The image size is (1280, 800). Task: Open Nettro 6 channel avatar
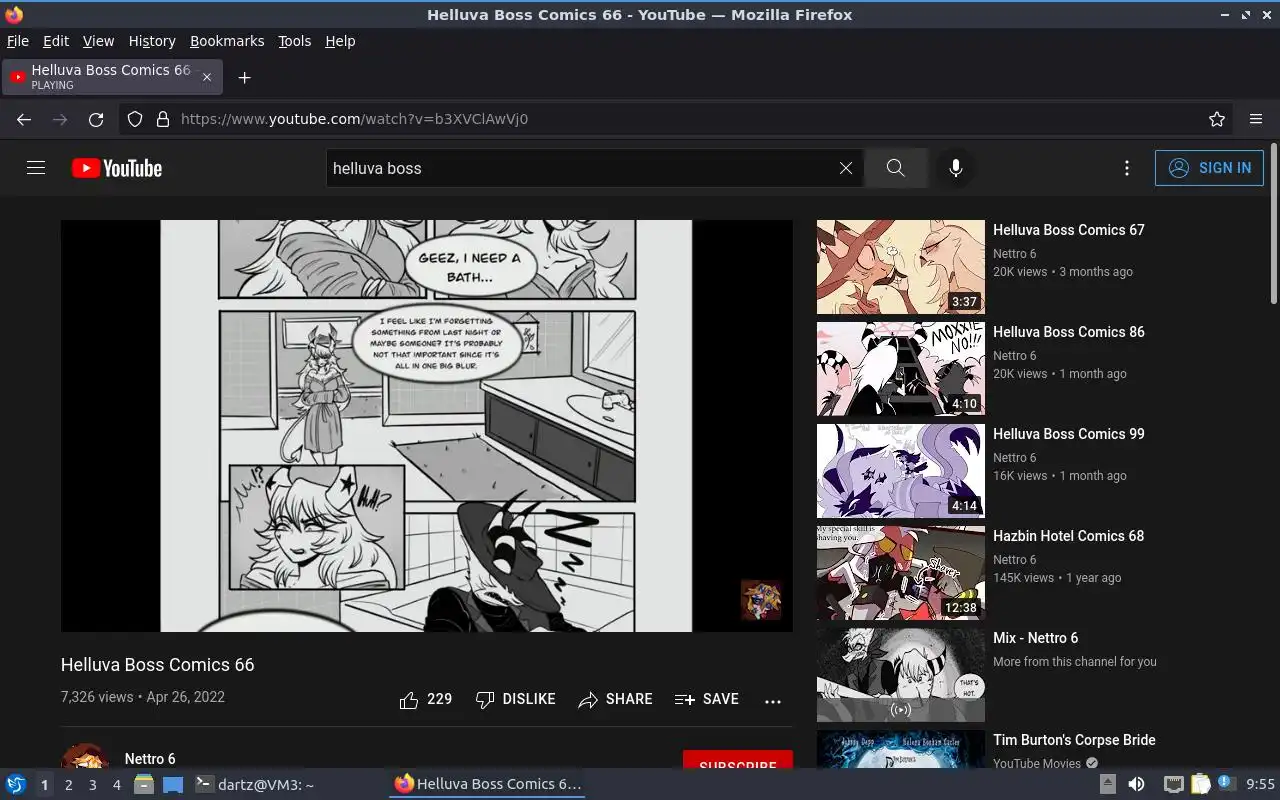point(85,756)
